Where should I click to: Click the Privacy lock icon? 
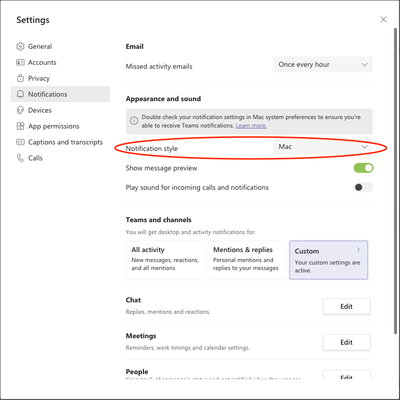pos(20,78)
